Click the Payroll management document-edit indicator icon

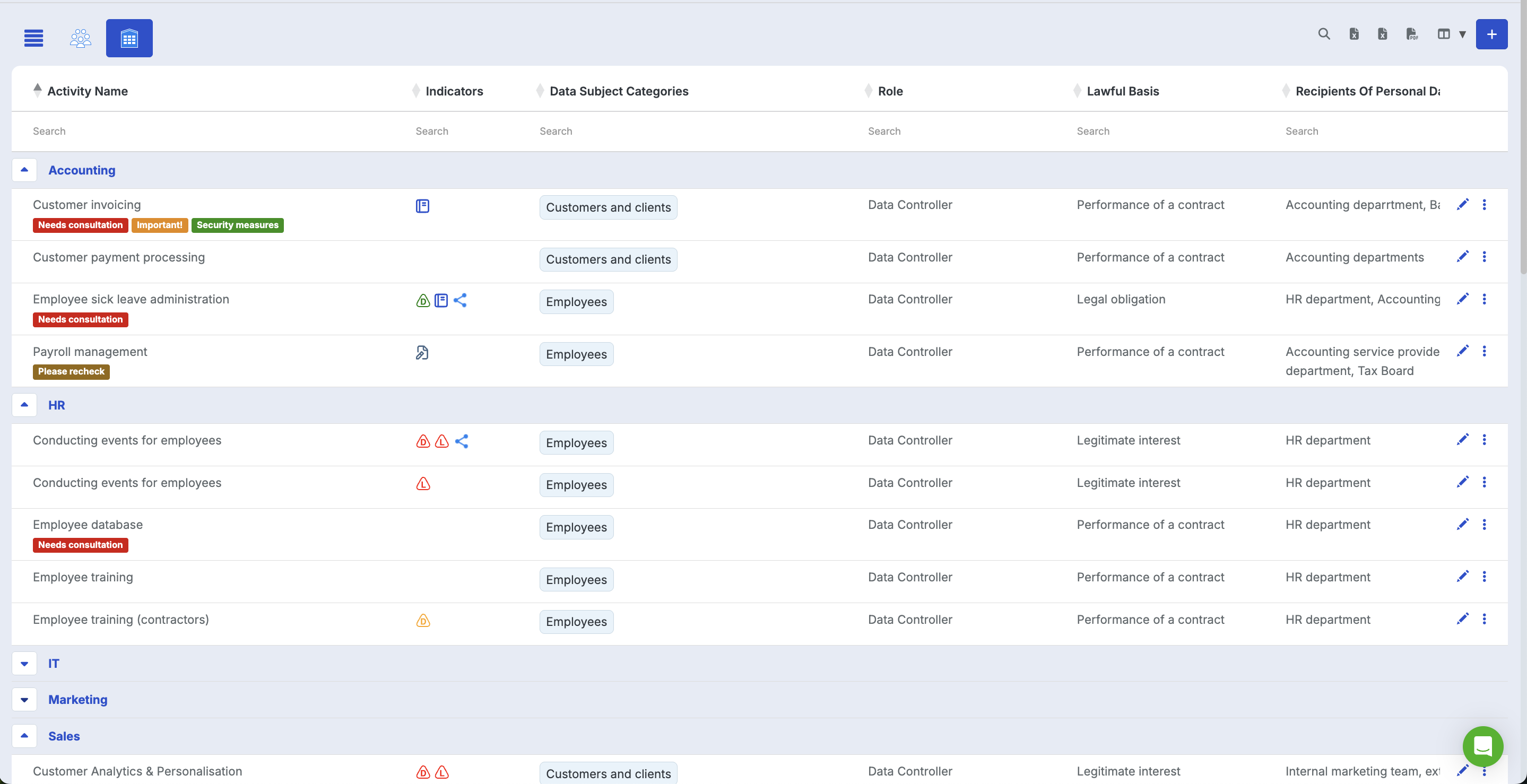422,353
